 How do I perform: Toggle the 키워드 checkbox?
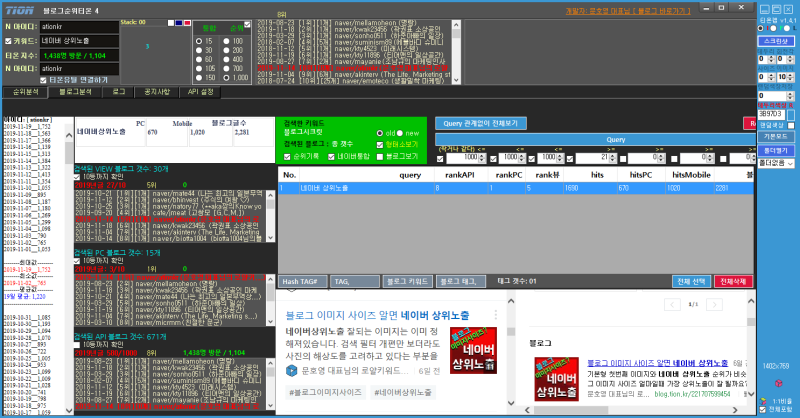(x=8, y=41)
